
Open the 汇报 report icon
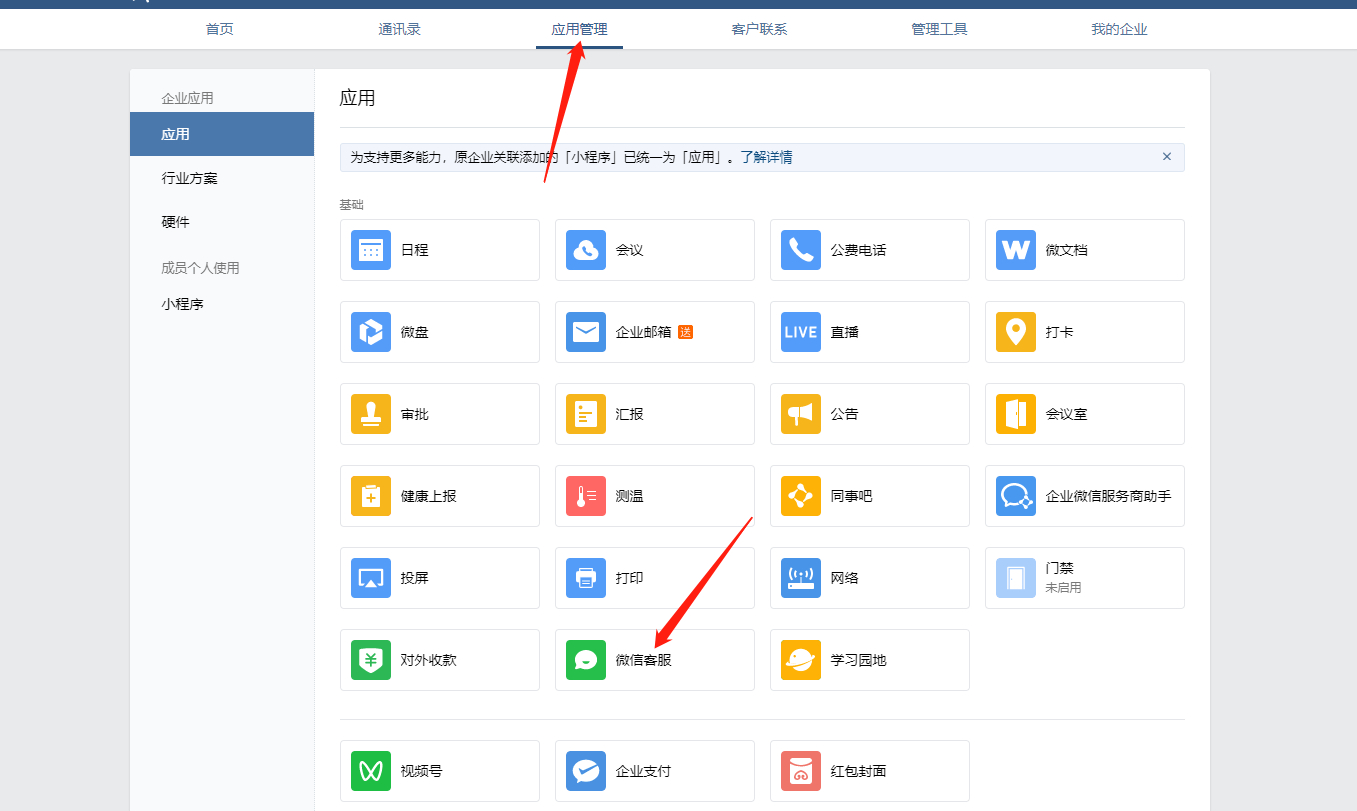586,414
